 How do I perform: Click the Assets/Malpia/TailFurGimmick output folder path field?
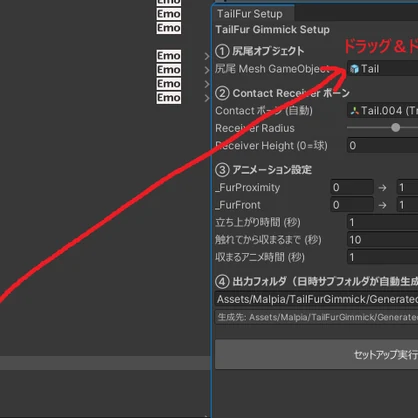(316, 299)
